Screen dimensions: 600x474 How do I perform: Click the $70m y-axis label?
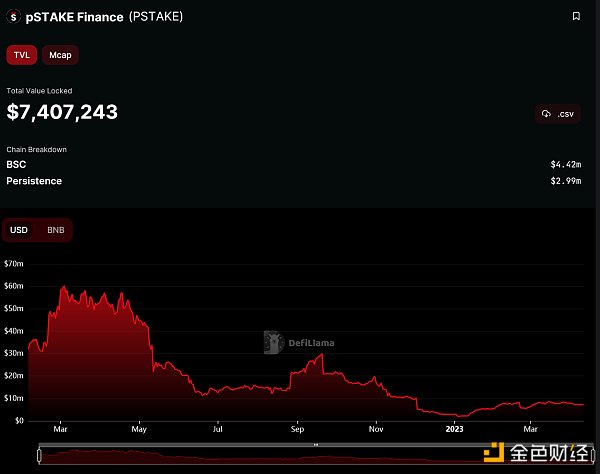pyautogui.click(x=14, y=264)
